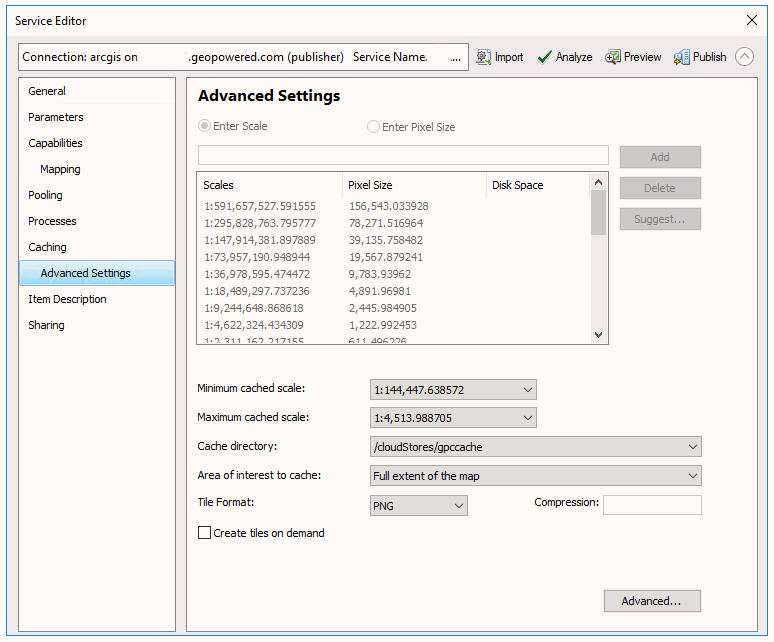The height and width of the screenshot is (642, 774).
Task: Open Preview from the toolbar
Action: tap(613, 57)
